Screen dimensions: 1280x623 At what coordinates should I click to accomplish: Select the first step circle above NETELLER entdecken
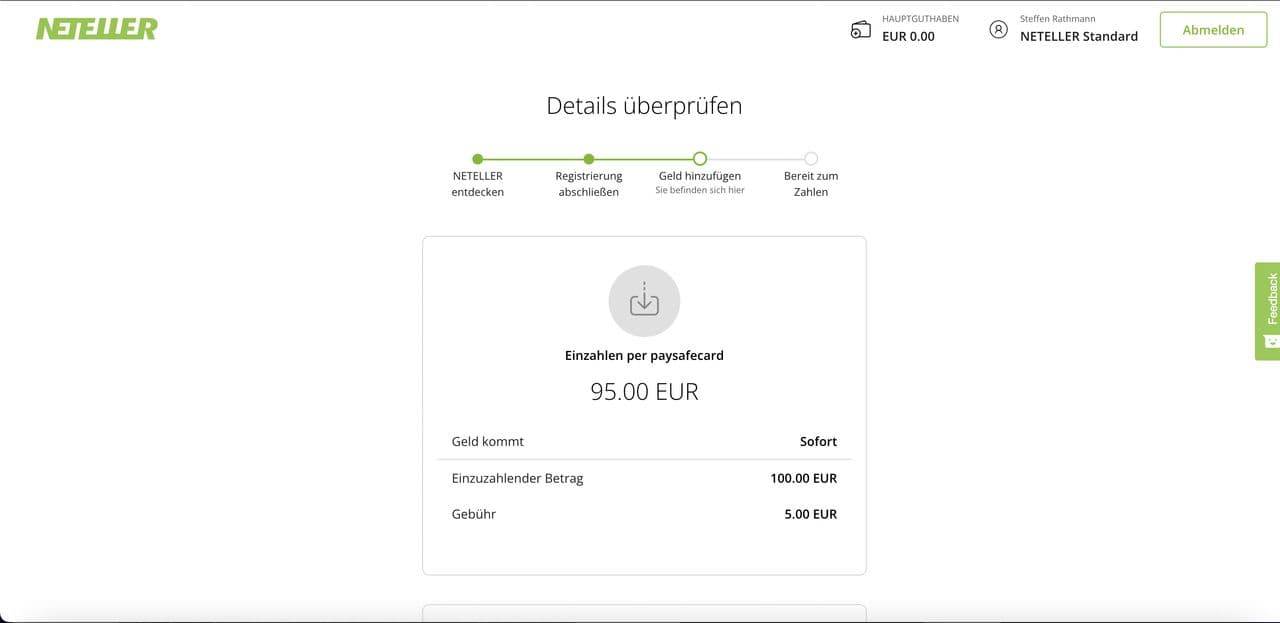[478, 158]
